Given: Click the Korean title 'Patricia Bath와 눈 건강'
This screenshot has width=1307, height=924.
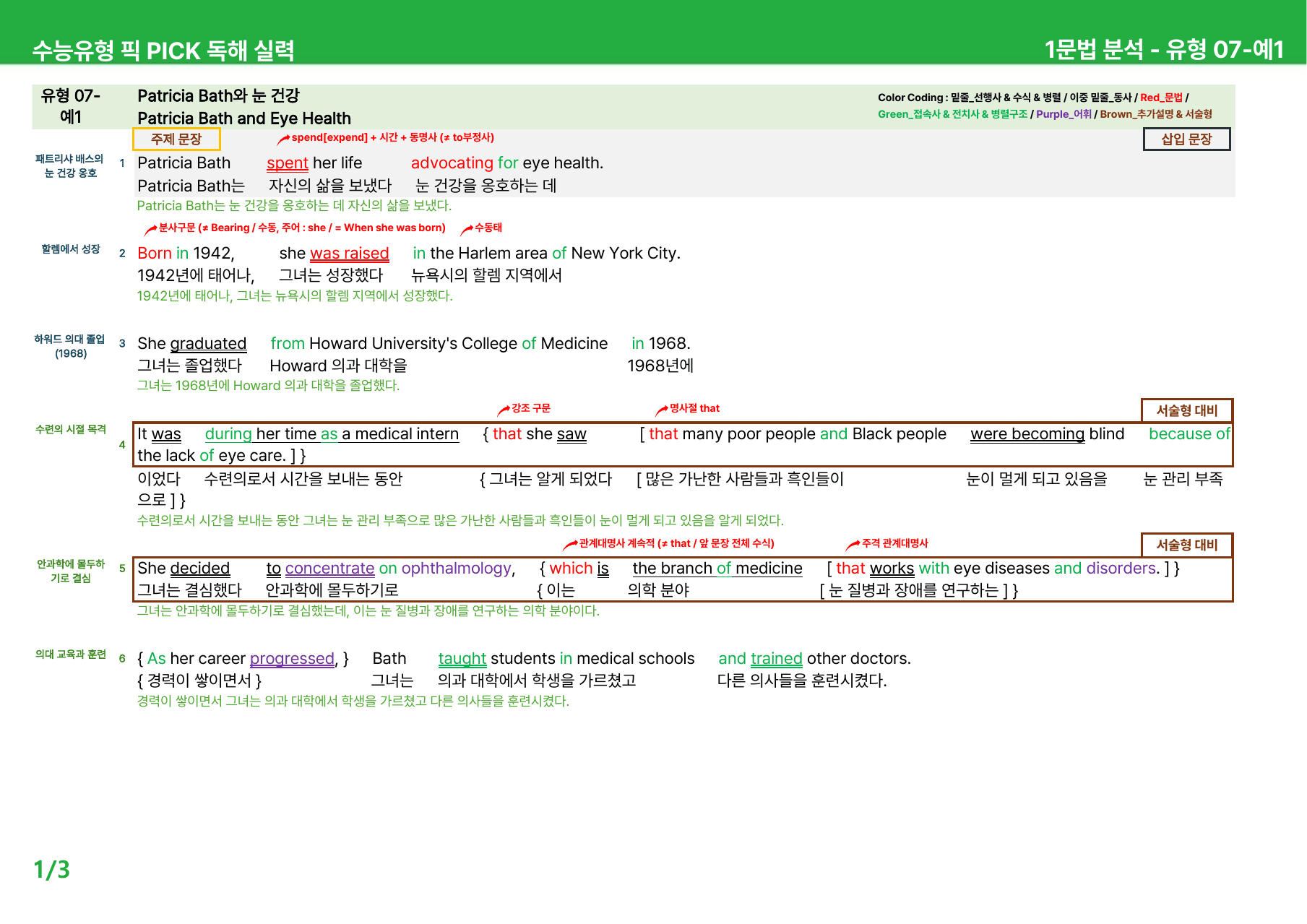Looking at the screenshot, I should 218,96.
